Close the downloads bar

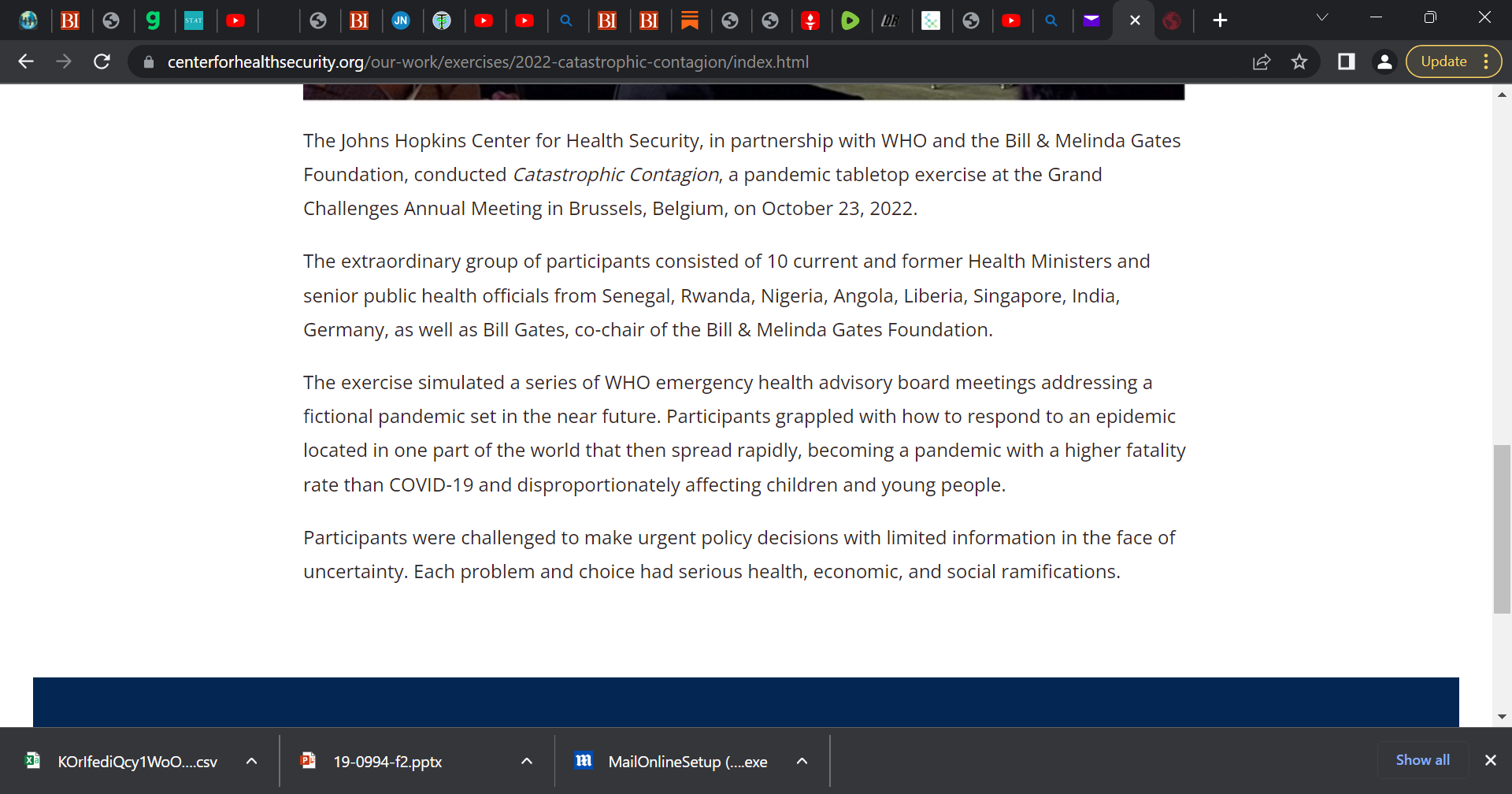tap(1490, 760)
